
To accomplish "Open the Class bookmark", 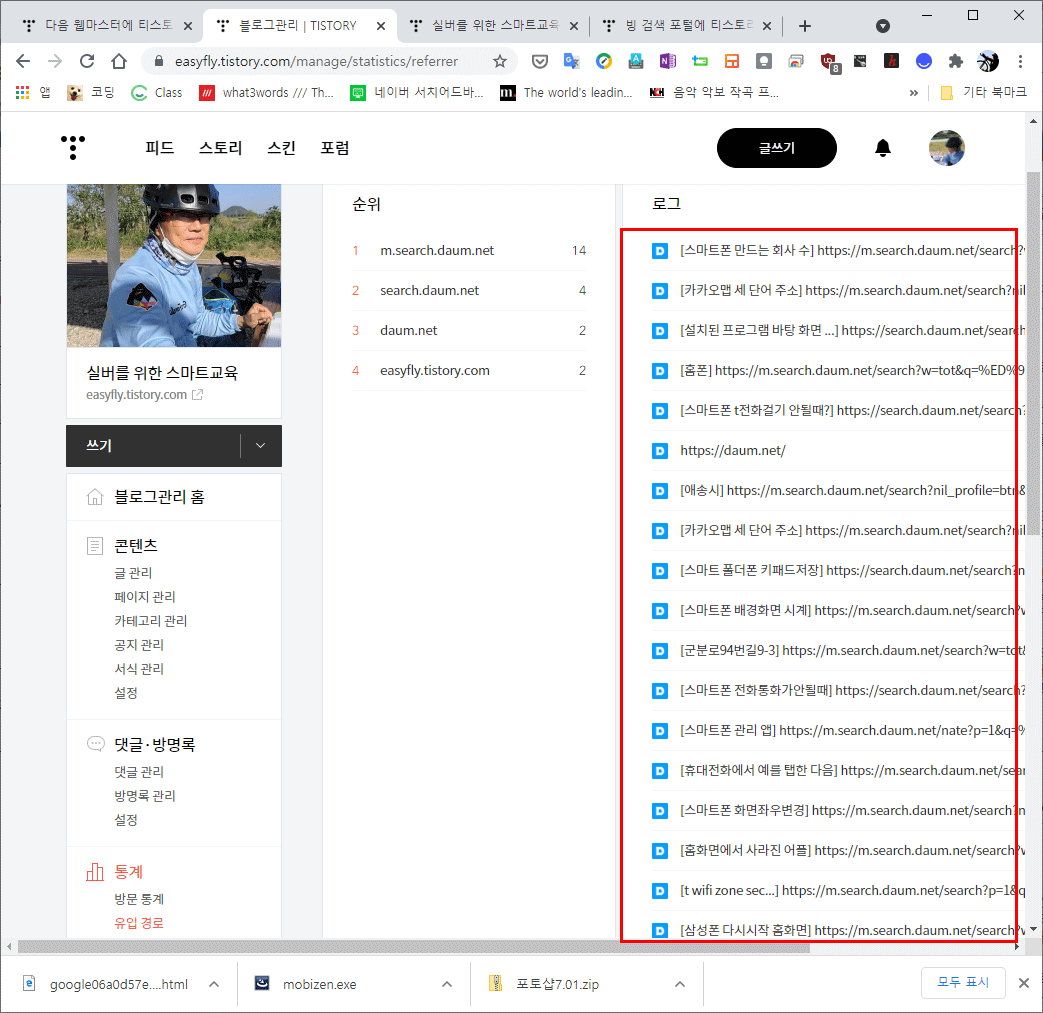I will (x=157, y=92).
